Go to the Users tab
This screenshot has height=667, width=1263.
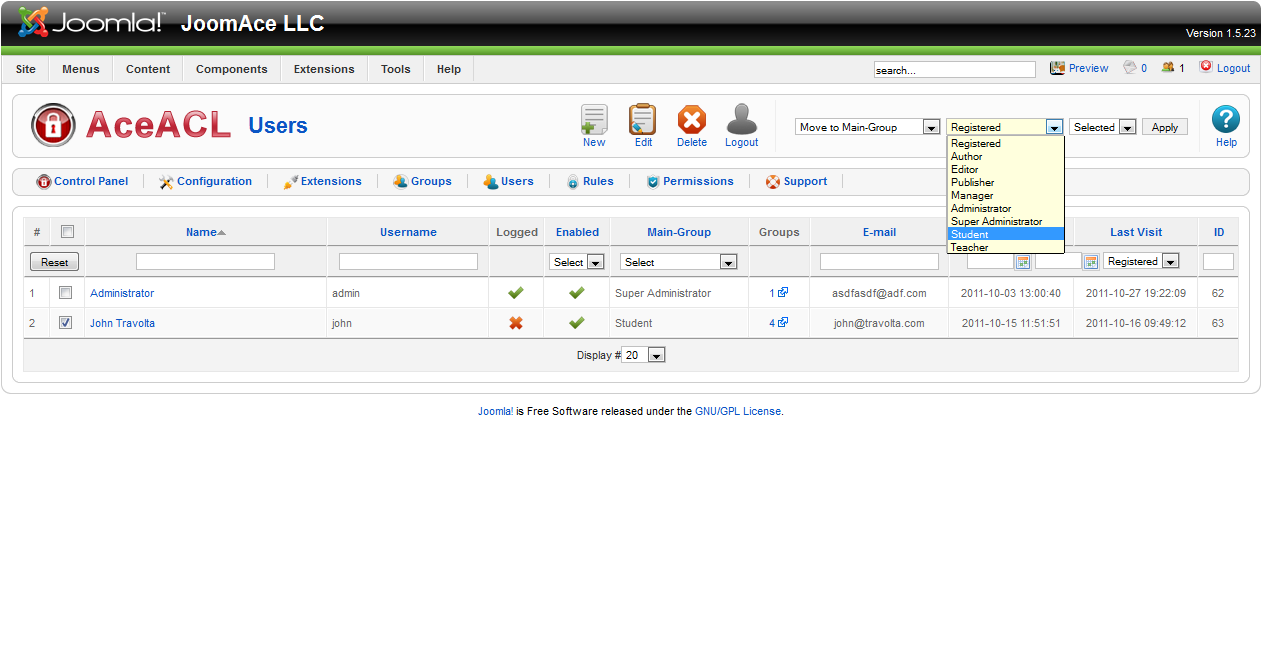point(509,182)
